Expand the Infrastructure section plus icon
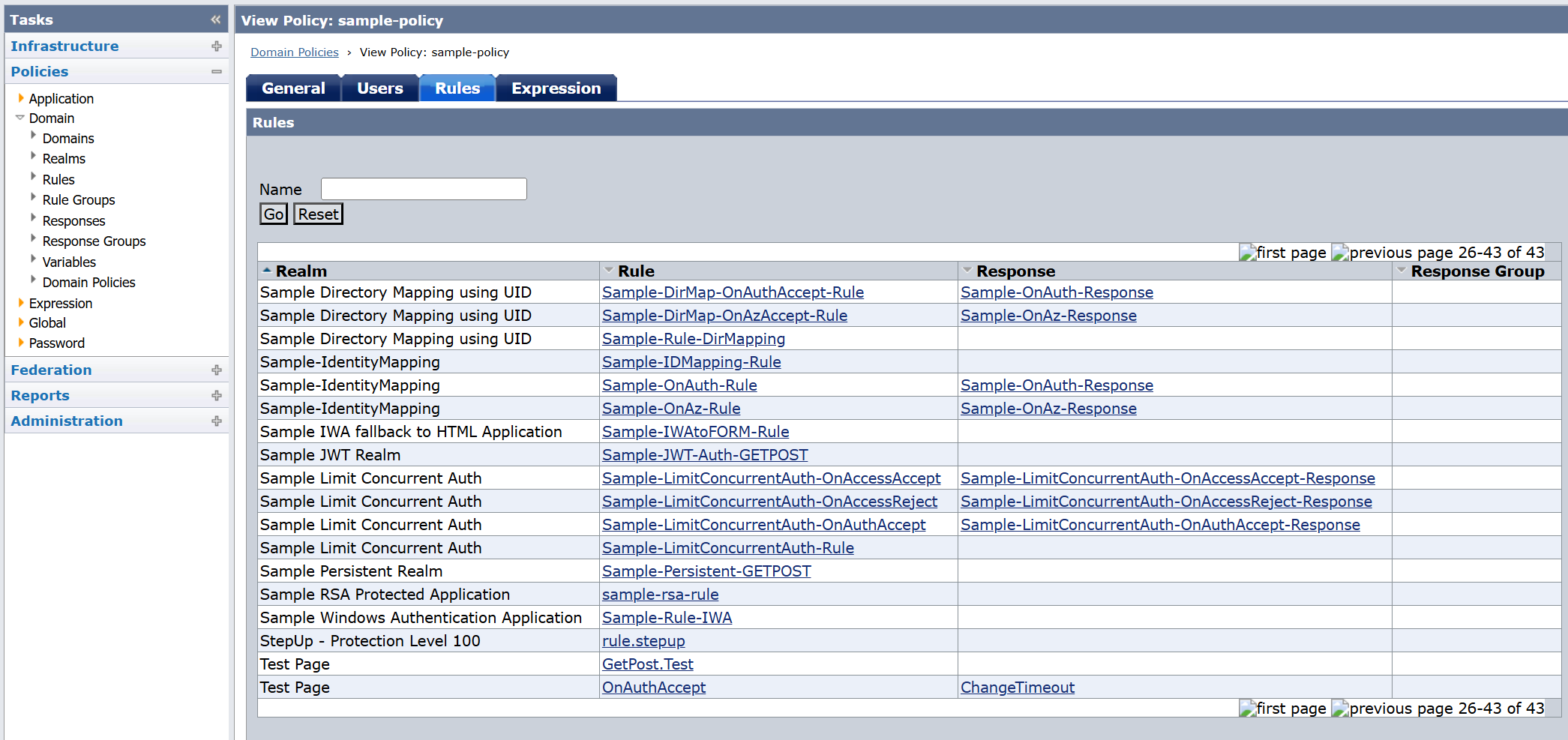The width and height of the screenshot is (1568, 740). [217, 46]
